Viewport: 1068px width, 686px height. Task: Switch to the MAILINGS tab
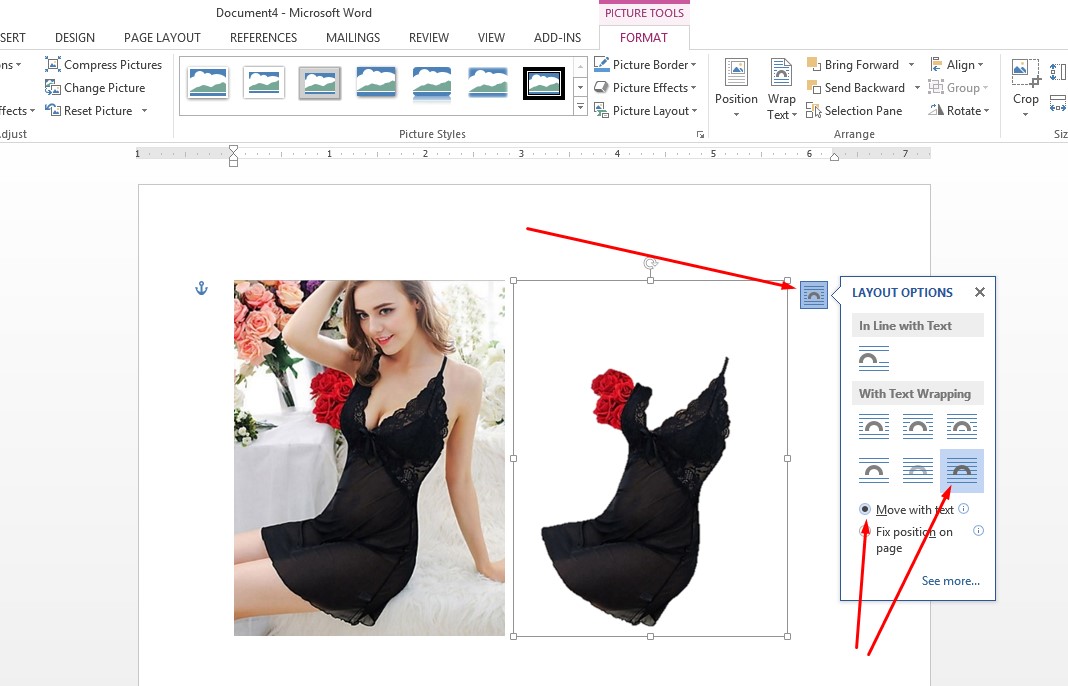pyautogui.click(x=353, y=38)
